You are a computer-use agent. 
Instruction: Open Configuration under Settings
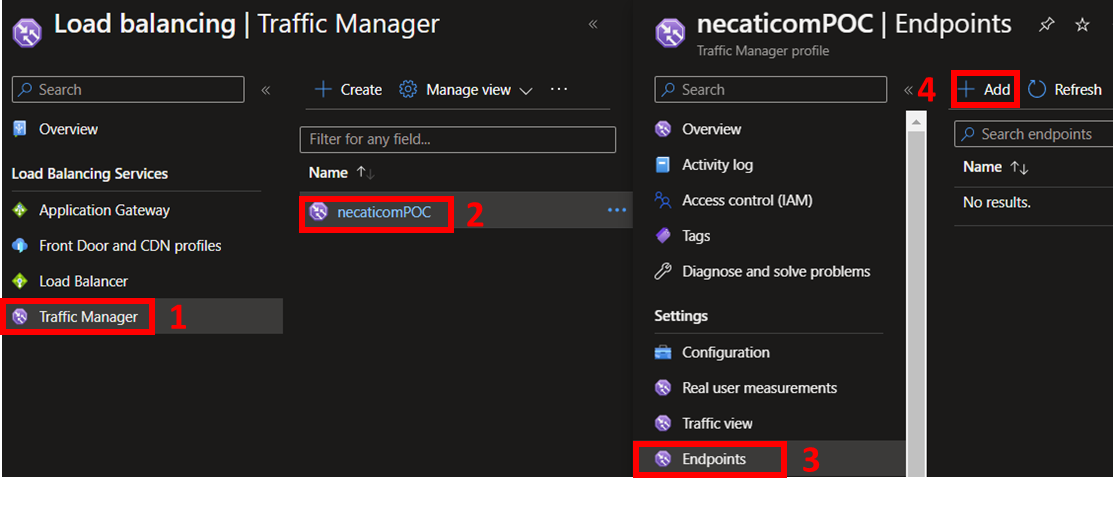click(x=725, y=352)
